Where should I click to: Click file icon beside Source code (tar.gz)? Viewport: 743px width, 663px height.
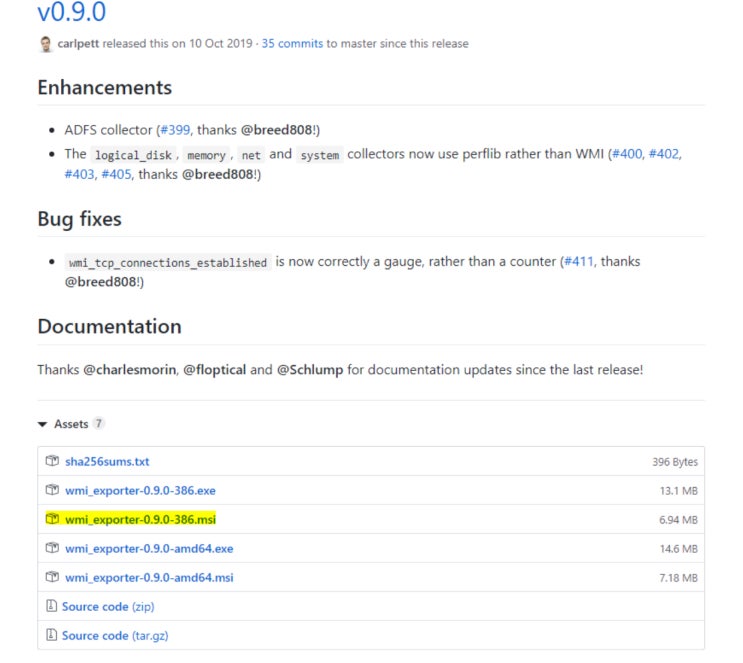(x=52, y=636)
